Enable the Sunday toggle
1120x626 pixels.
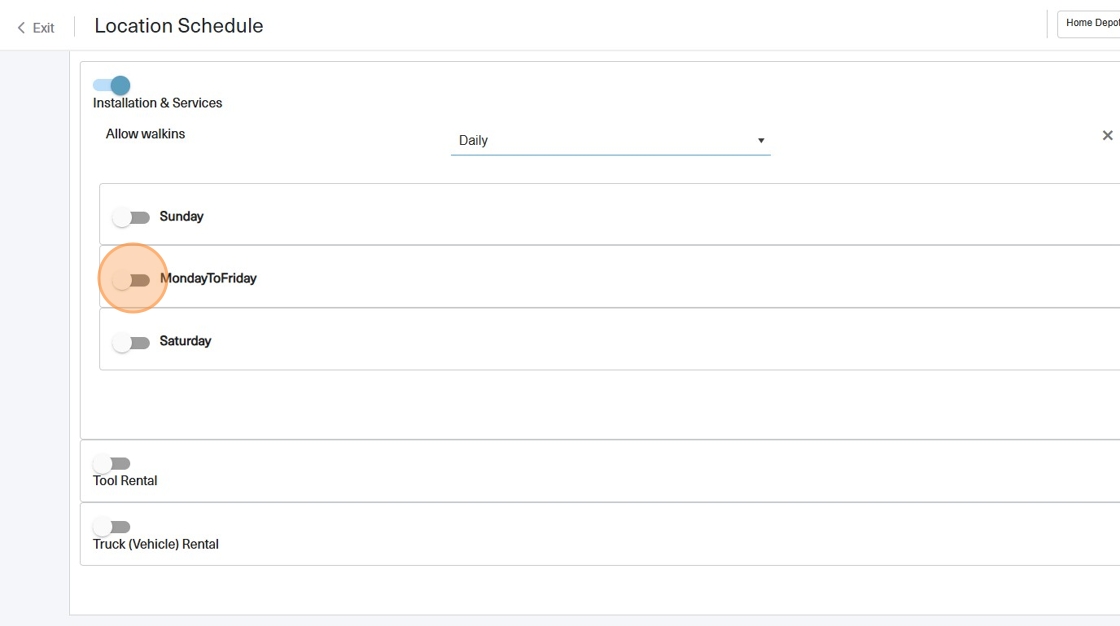131,217
